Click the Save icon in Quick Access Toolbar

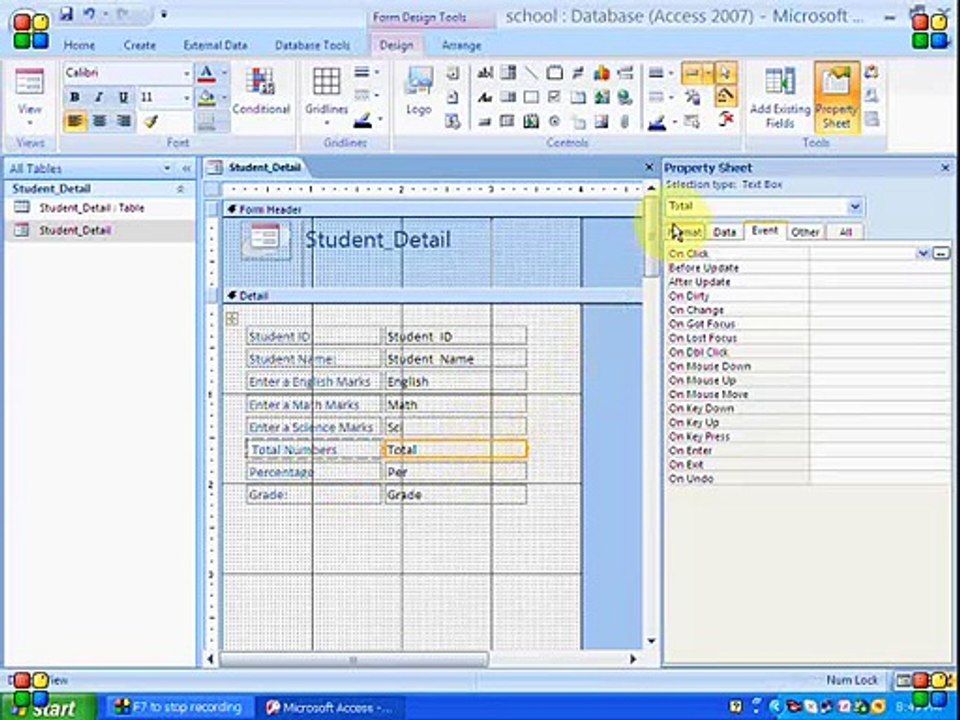(67, 13)
